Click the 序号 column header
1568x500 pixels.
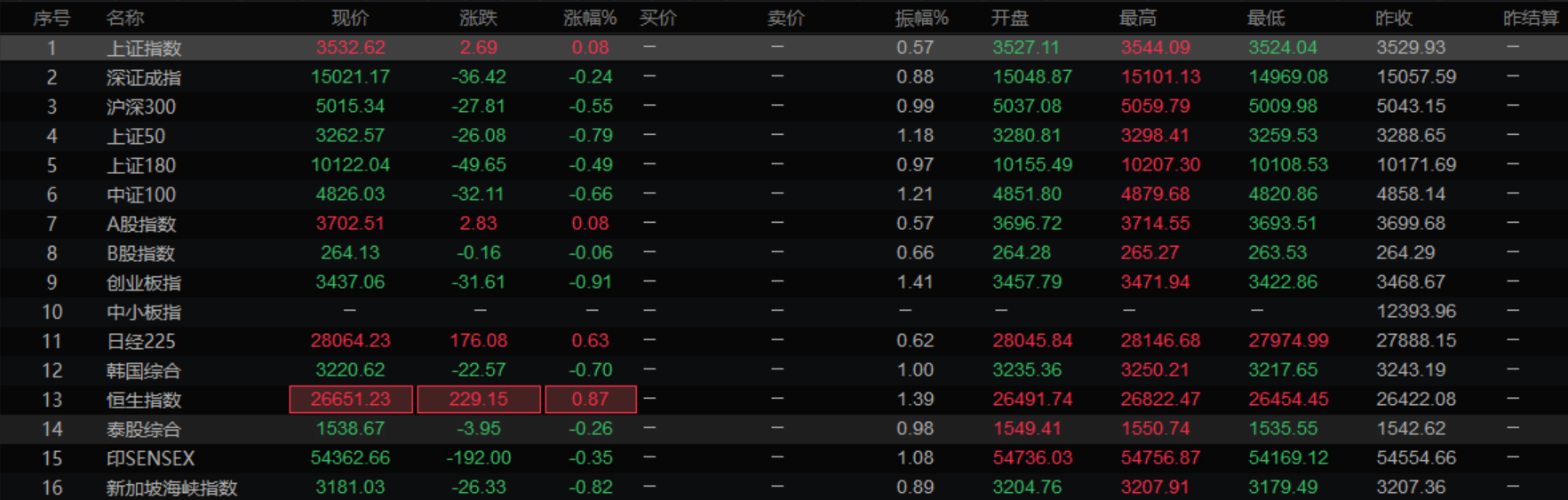(x=52, y=18)
